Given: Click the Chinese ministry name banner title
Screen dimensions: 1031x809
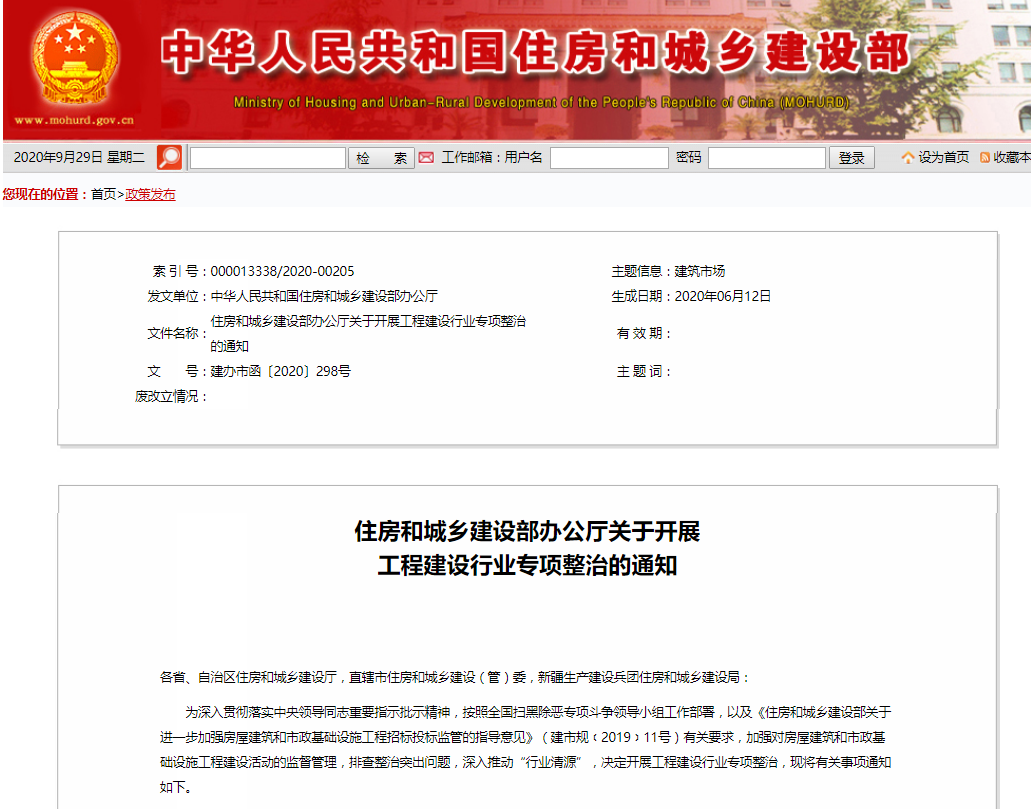Looking at the screenshot, I should 535,54.
